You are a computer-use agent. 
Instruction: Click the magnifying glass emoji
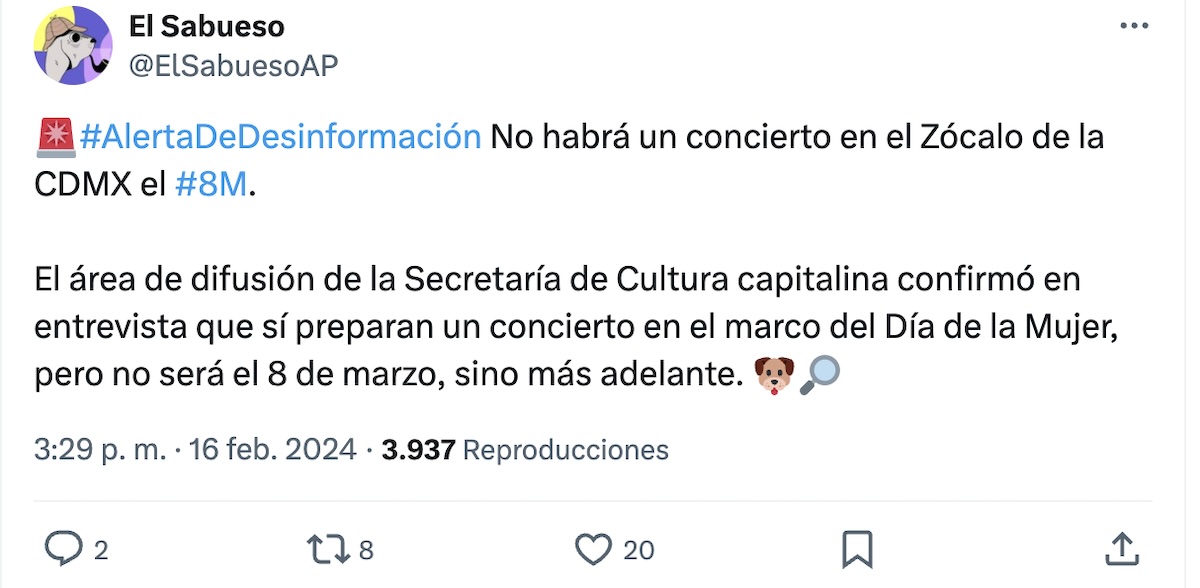click(820, 376)
